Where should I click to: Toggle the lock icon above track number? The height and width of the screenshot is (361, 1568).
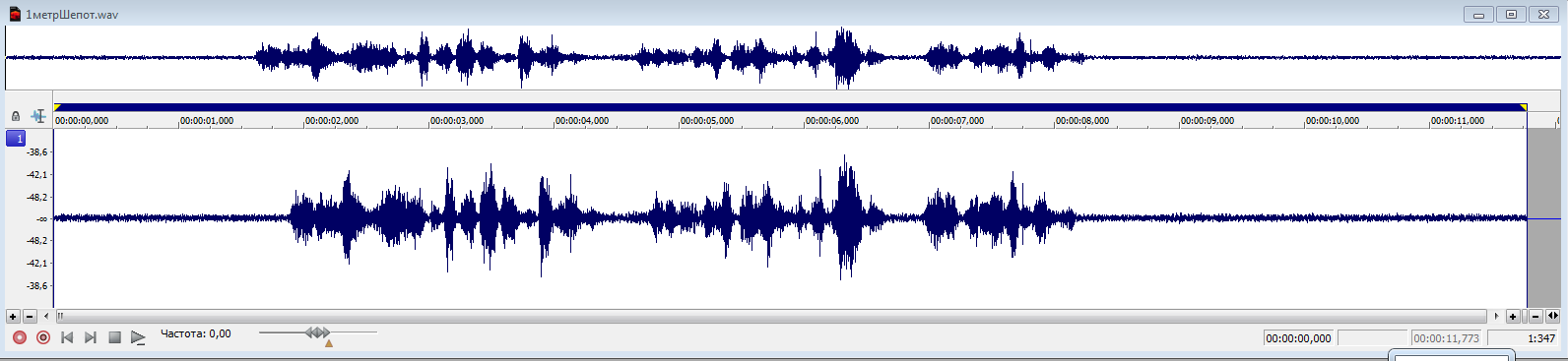point(16,116)
